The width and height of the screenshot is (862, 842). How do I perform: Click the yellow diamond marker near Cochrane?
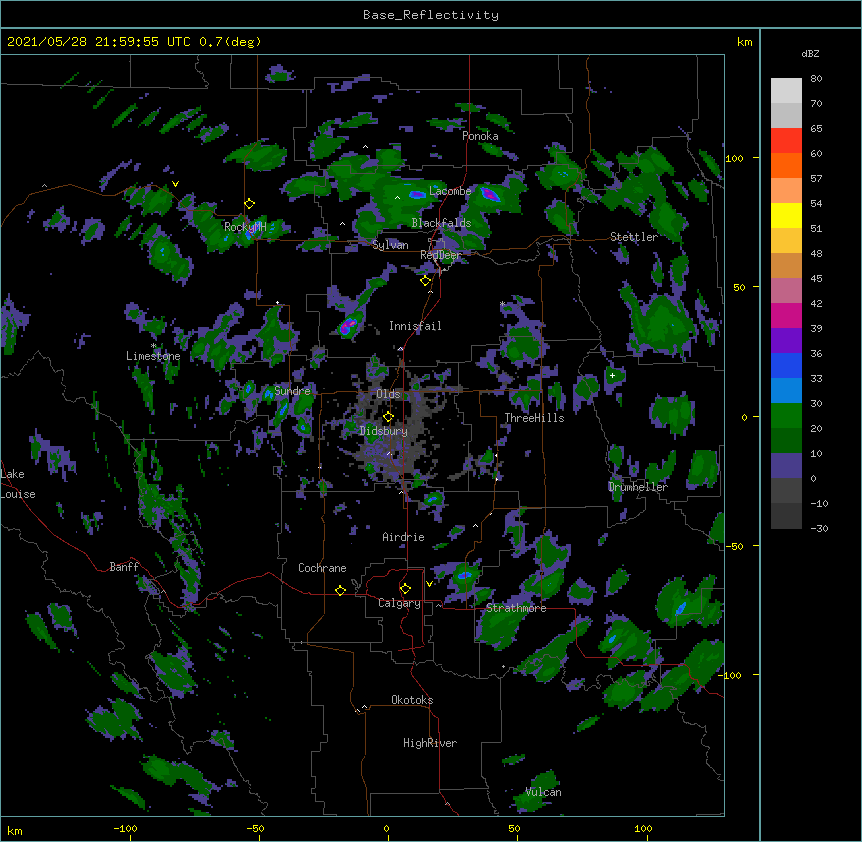click(x=340, y=590)
